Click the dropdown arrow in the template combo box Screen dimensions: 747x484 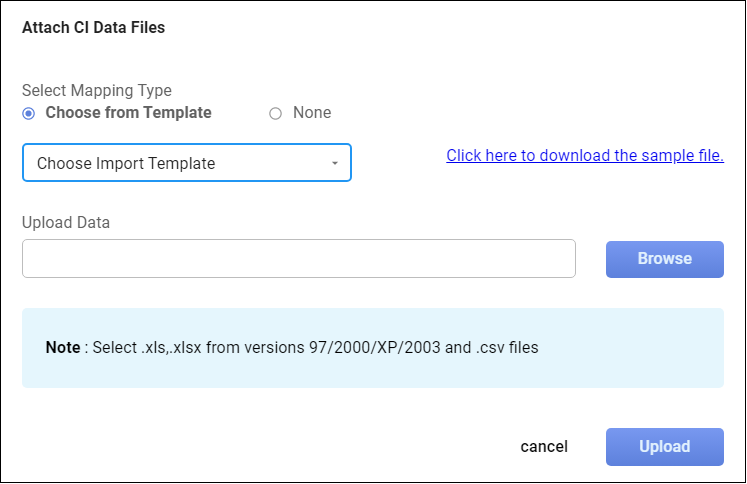pyautogui.click(x=335, y=163)
